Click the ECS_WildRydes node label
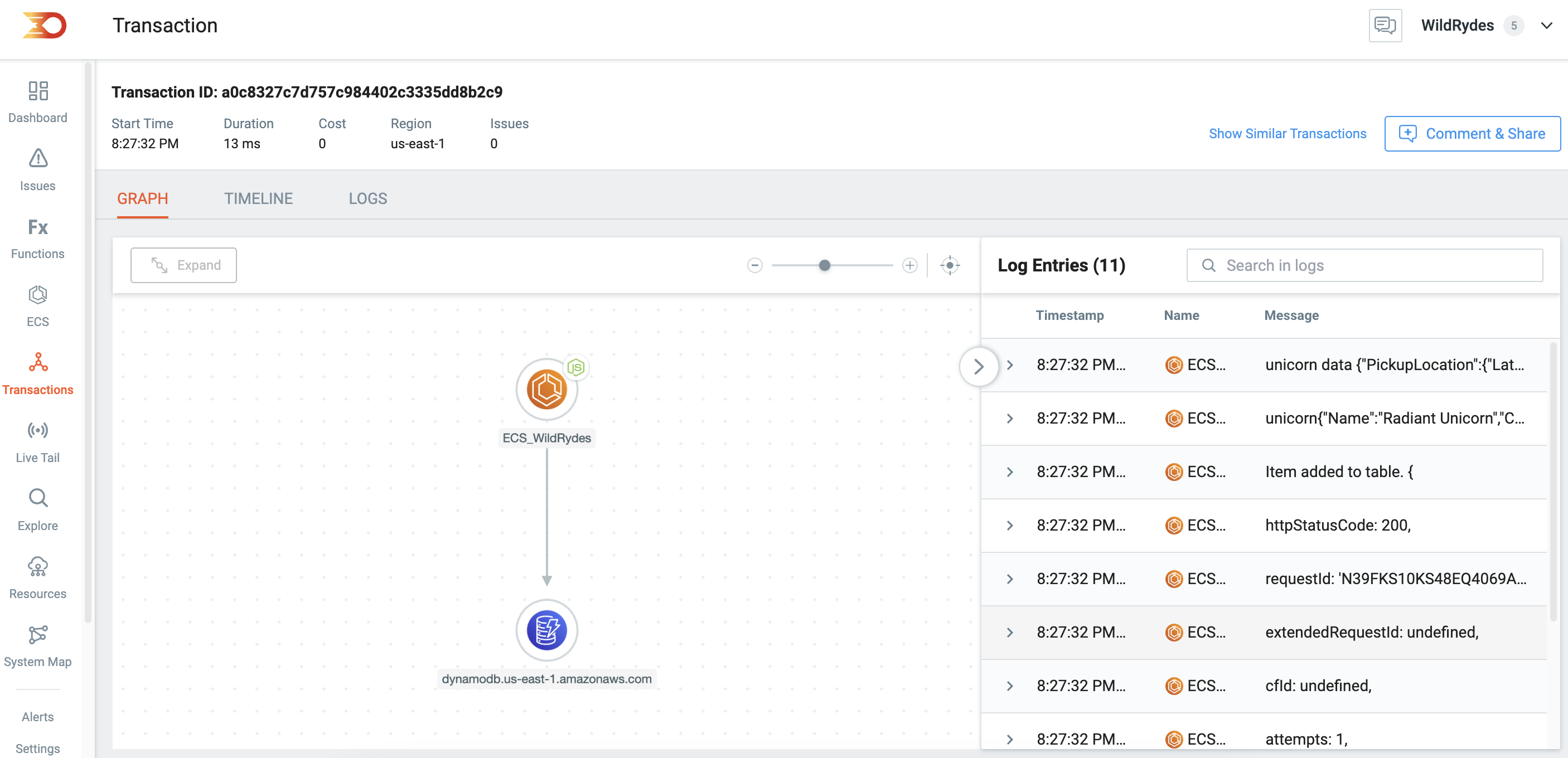The width and height of the screenshot is (1568, 758). pos(546,438)
